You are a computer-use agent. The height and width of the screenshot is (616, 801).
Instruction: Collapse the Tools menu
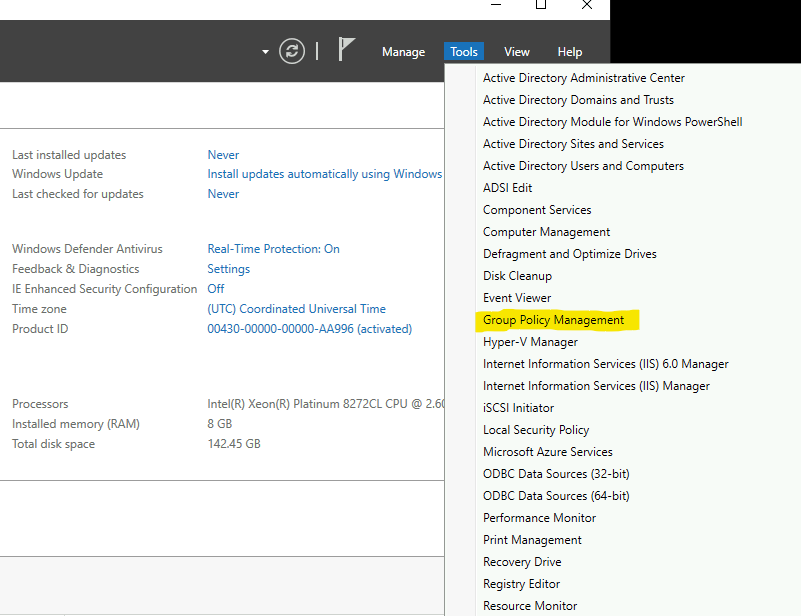464,52
